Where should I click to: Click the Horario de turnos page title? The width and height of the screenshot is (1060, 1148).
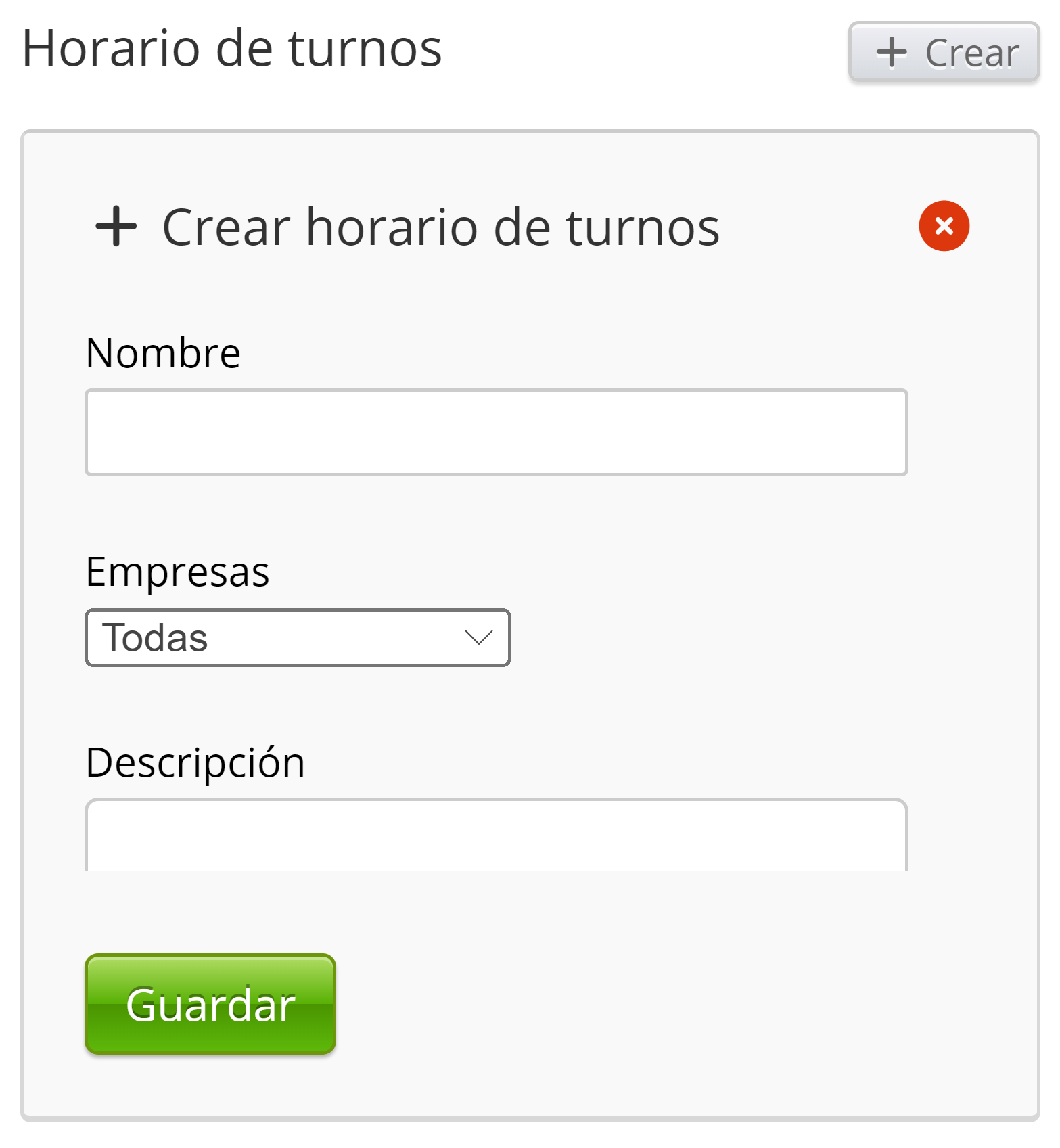coord(232,49)
